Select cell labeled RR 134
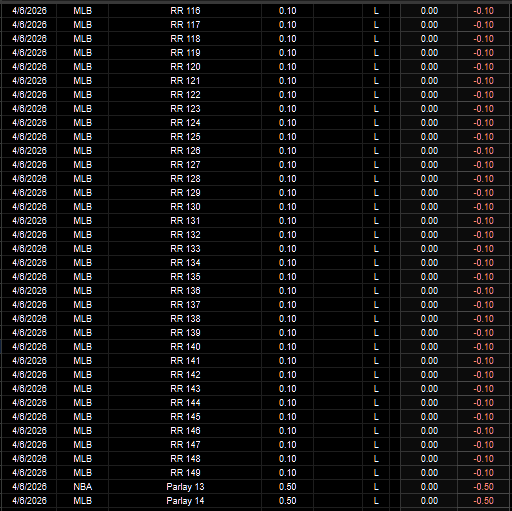512x511 pixels. tap(185, 263)
